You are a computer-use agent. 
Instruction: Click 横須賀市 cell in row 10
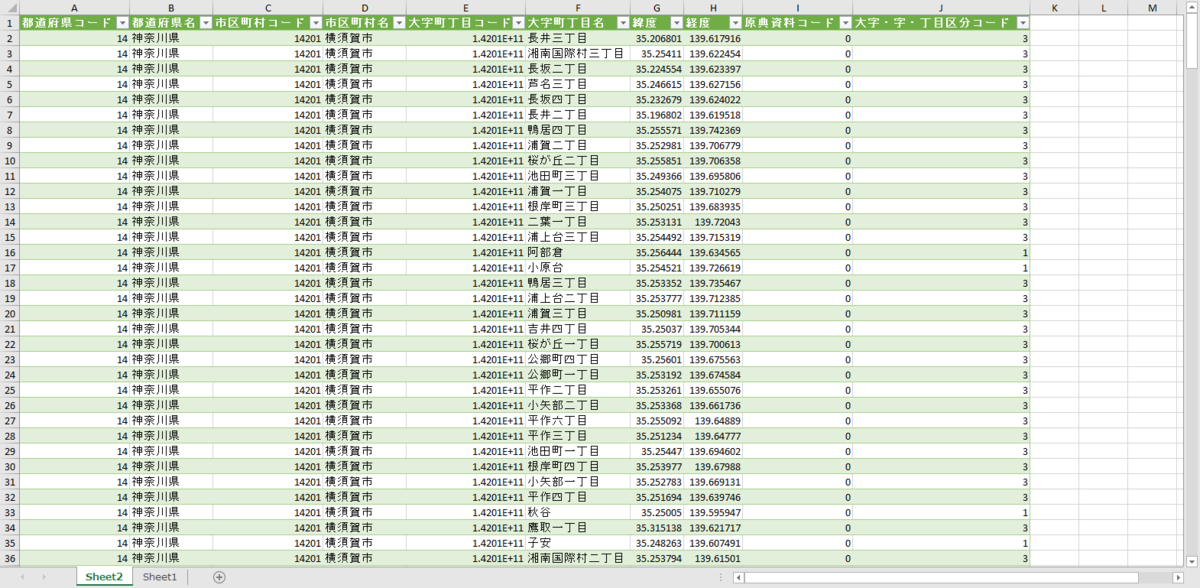(x=364, y=160)
